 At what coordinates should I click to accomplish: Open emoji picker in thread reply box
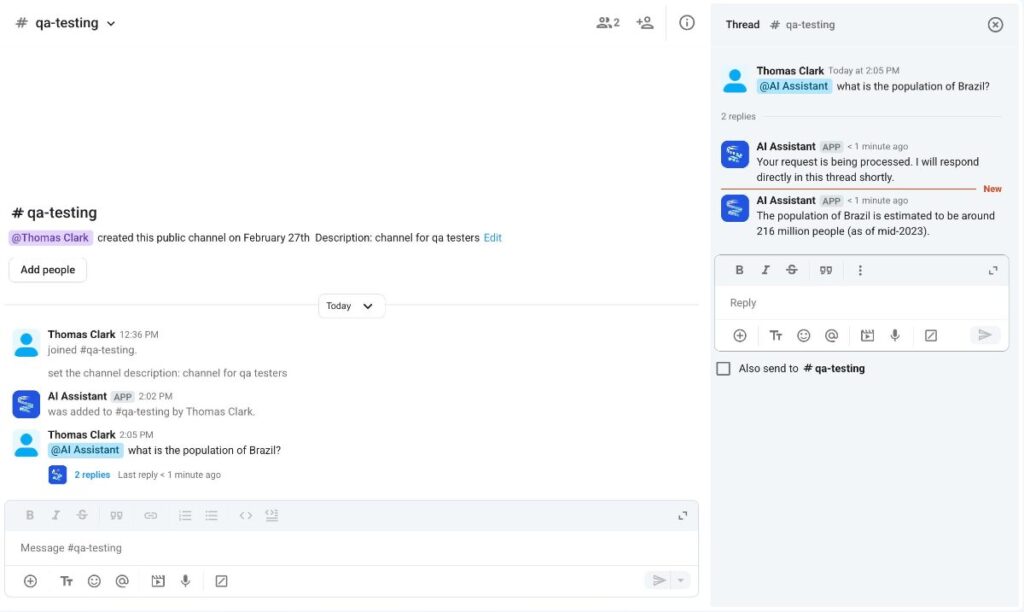pyautogui.click(x=803, y=336)
